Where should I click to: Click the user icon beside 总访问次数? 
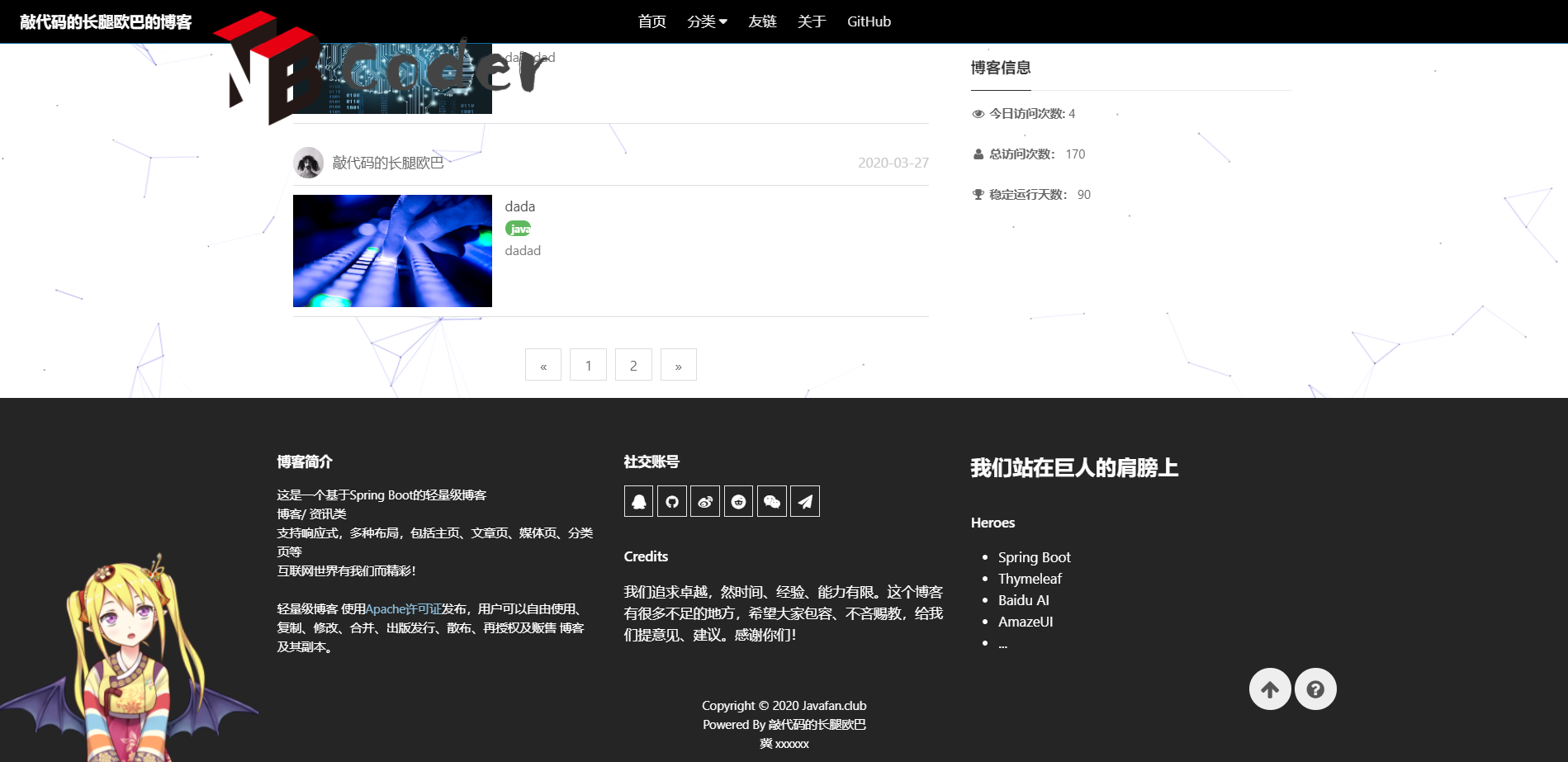tap(978, 154)
